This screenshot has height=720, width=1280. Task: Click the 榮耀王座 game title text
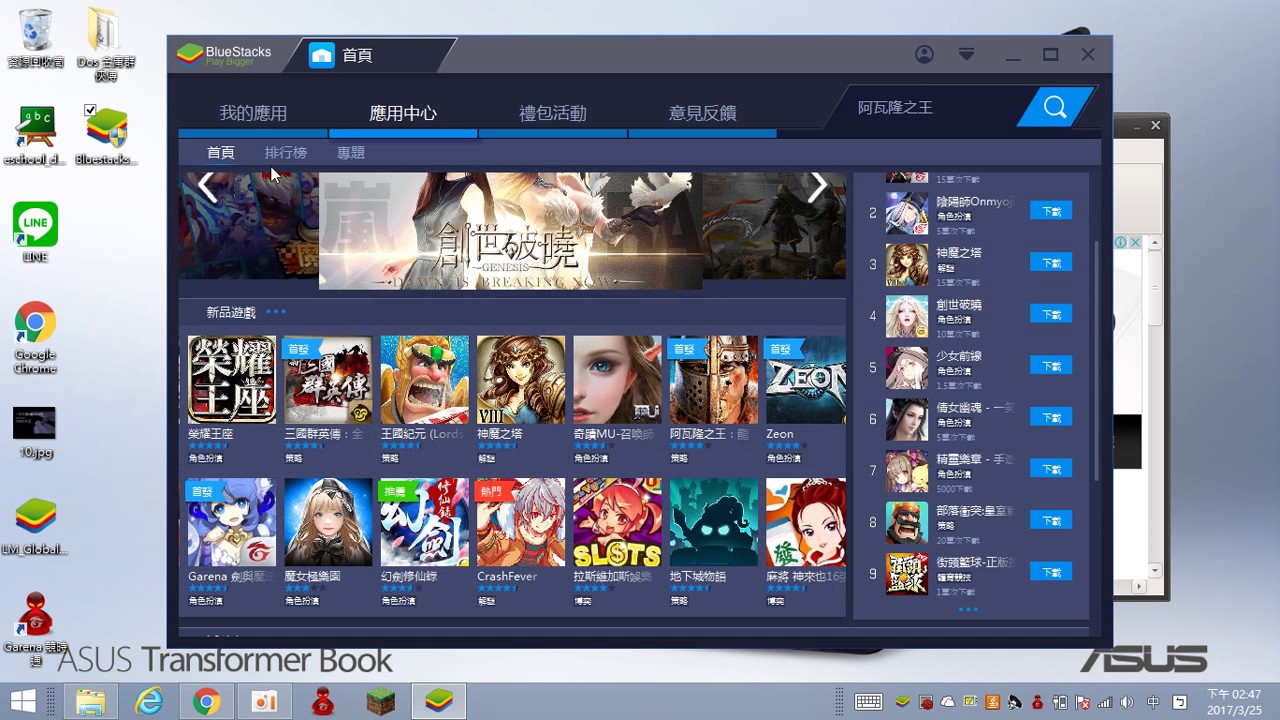[x=211, y=434]
